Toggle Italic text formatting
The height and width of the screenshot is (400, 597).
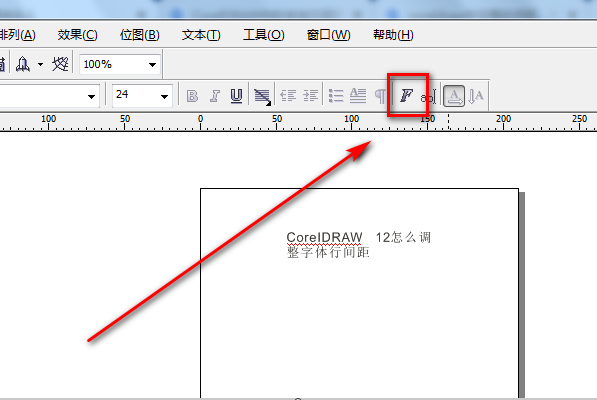[215, 96]
